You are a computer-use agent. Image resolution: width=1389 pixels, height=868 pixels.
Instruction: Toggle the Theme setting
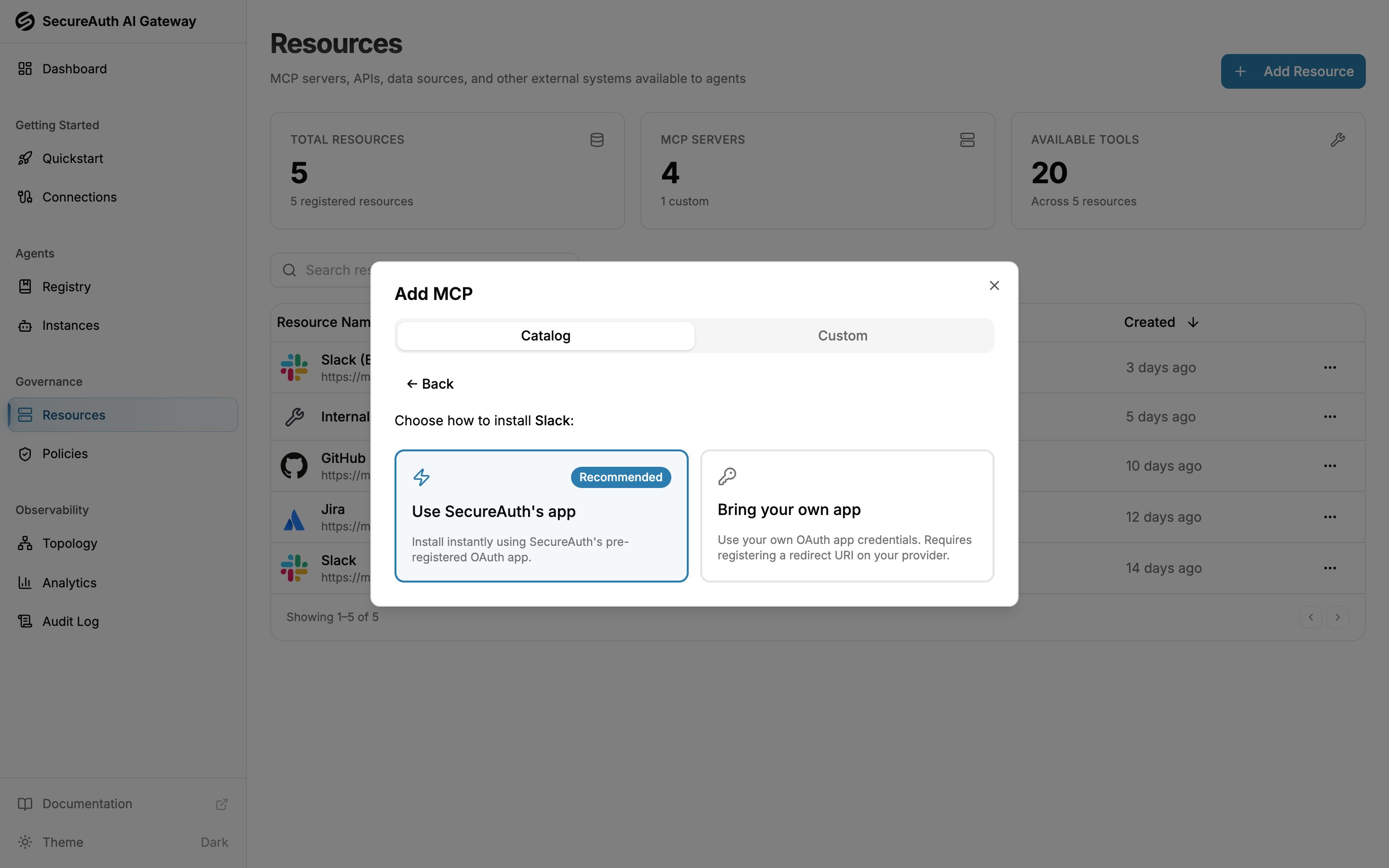[x=123, y=842]
